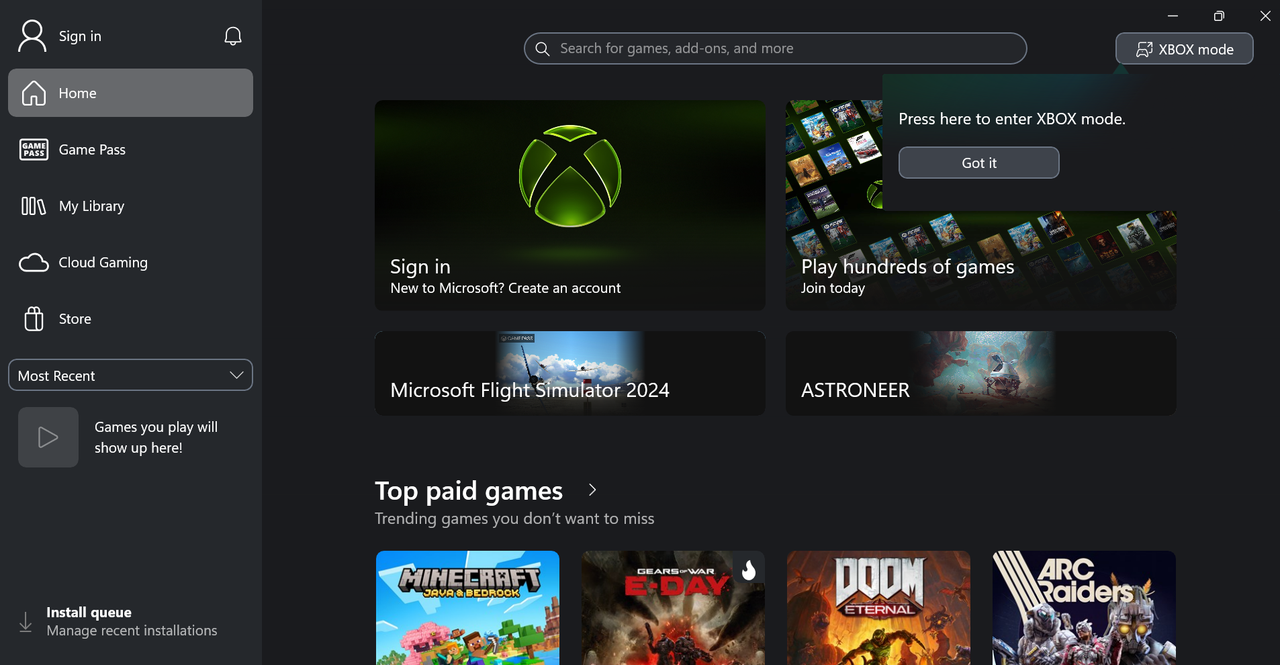
Task: Navigate to Cloud Gaming
Action: click(130, 262)
